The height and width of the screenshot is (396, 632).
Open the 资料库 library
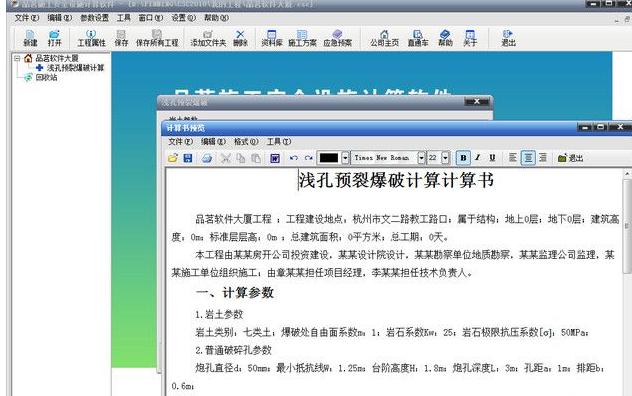click(272, 38)
